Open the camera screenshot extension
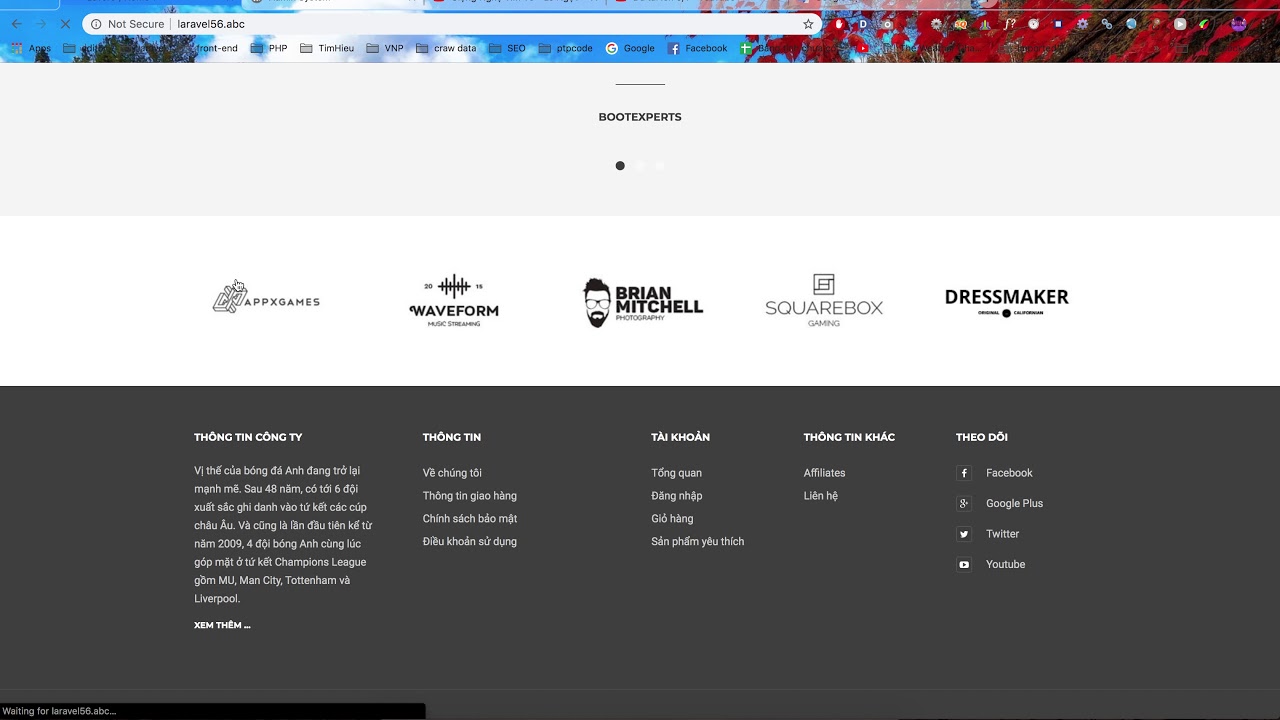 887,24
